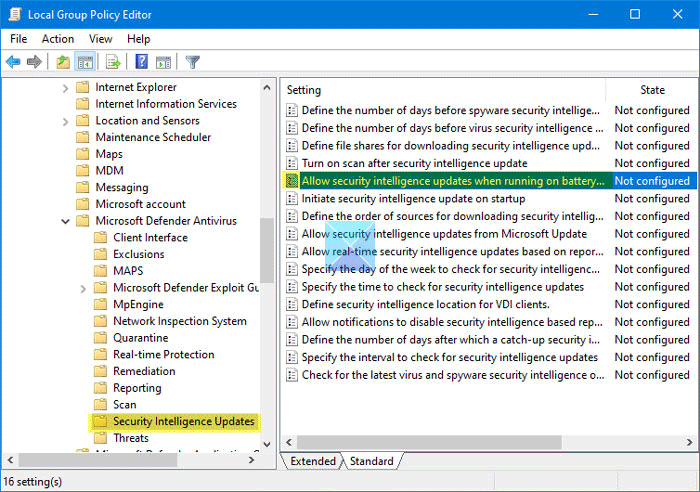700x492 pixels.
Task: Select the MAPS folder under Defender
Action: pyautogui.click(x=128, y=271)
